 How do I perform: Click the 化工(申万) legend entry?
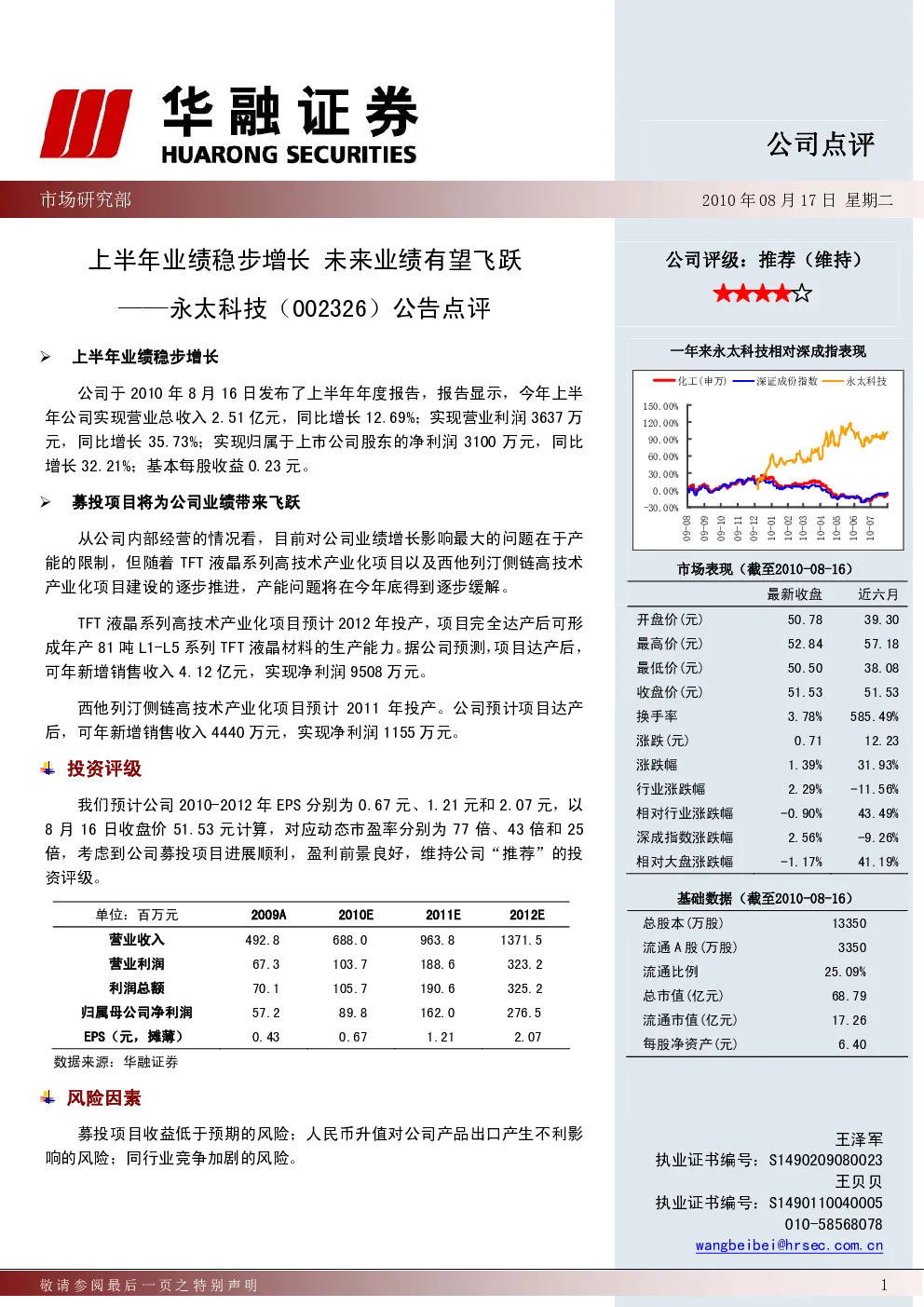[x=689, y=381]
